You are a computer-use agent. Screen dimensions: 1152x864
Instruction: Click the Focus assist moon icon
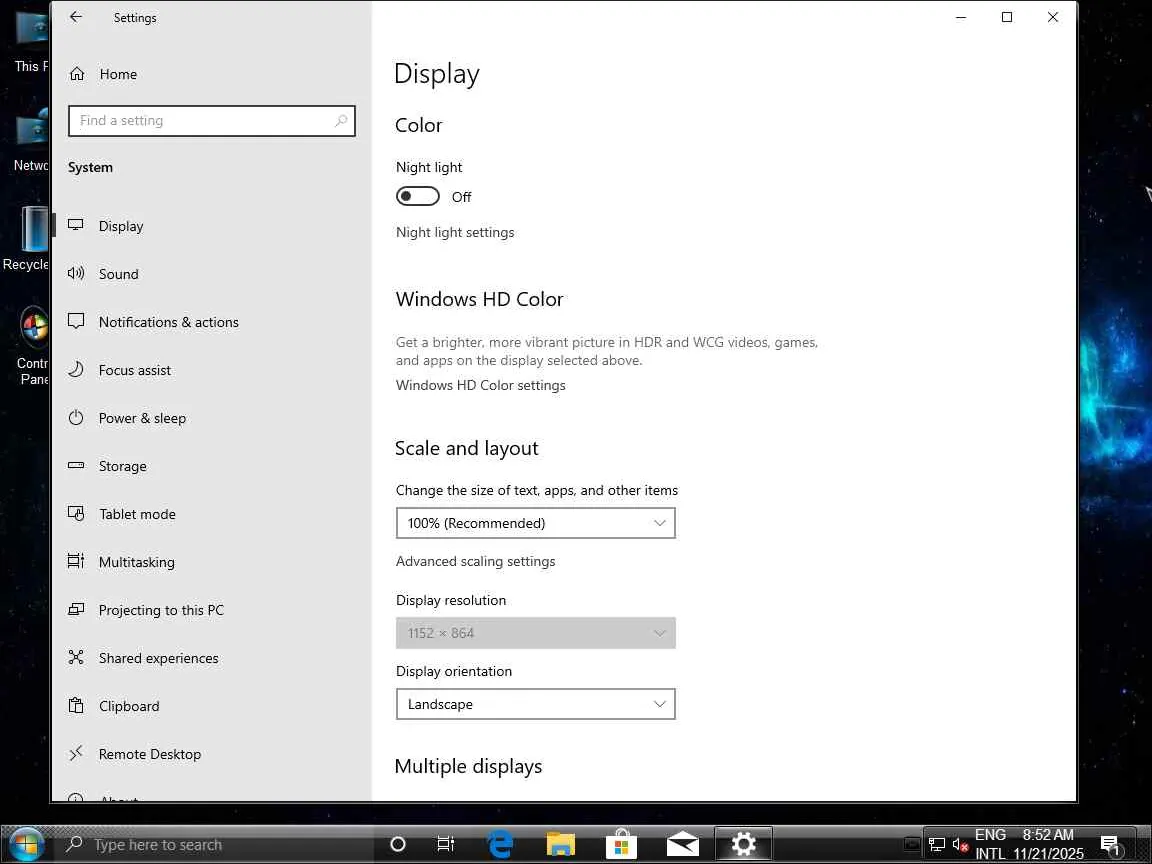click(76, 370)
